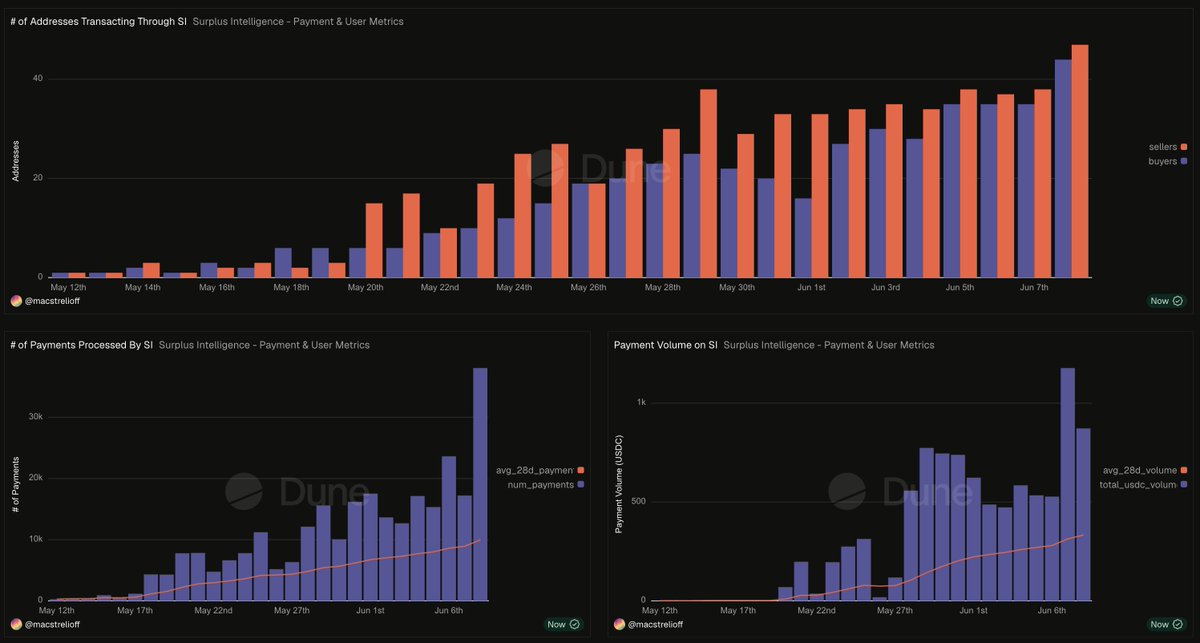The height and width of the screenshot is (643, 1200).
Task: Open the macstrelioff avatar under the Payments Processed chart
Action: pyautogui.click(x=16, y=625)
